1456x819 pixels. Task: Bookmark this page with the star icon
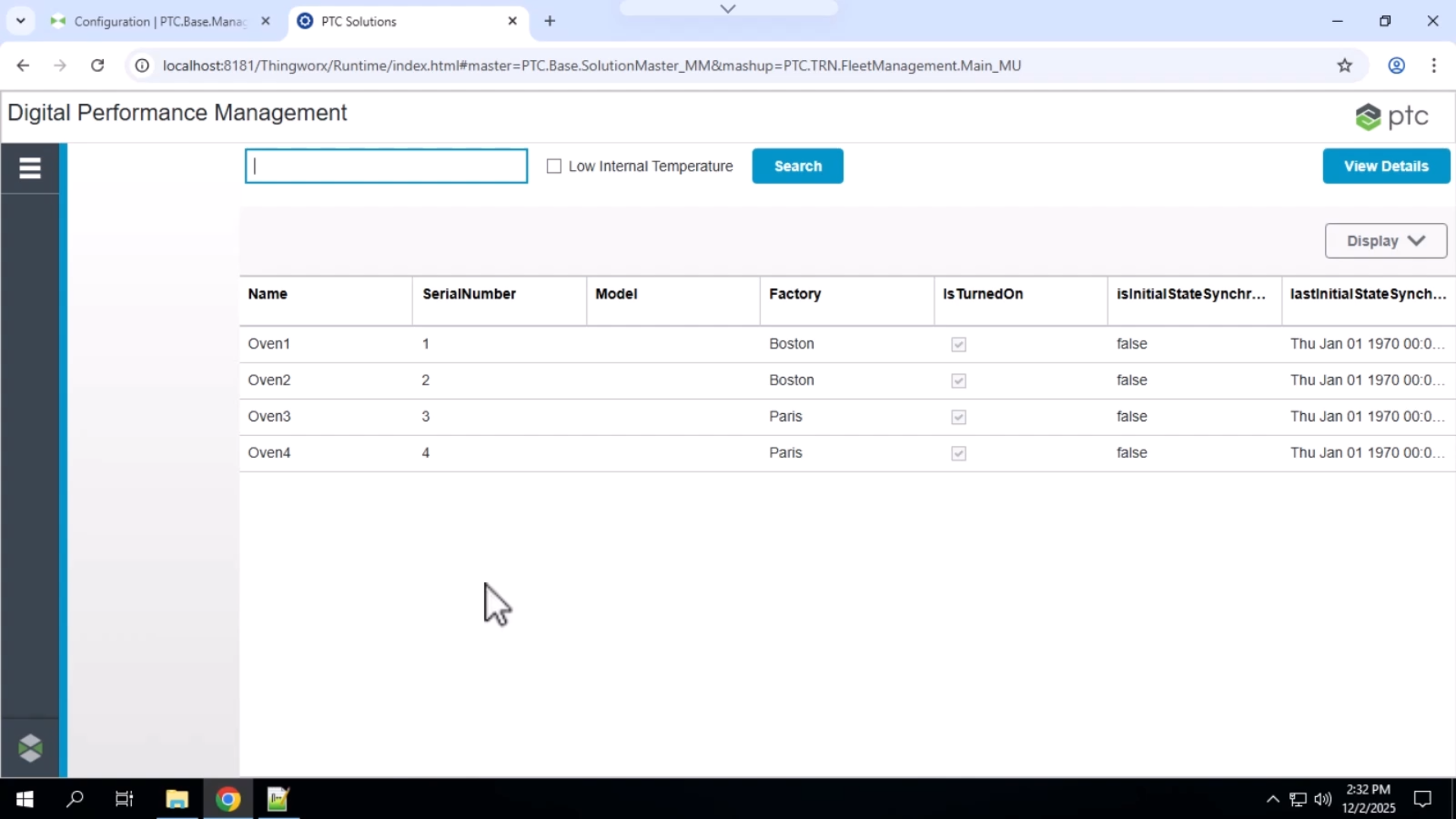click(1345, 65)
